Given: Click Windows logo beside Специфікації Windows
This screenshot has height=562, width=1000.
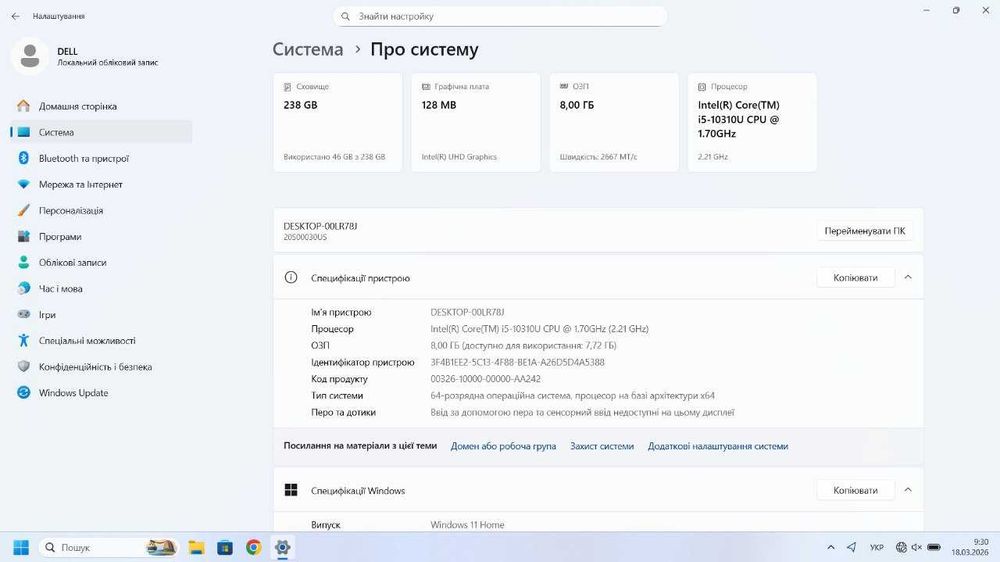Looking at the screenshot, I should (291, 490).
